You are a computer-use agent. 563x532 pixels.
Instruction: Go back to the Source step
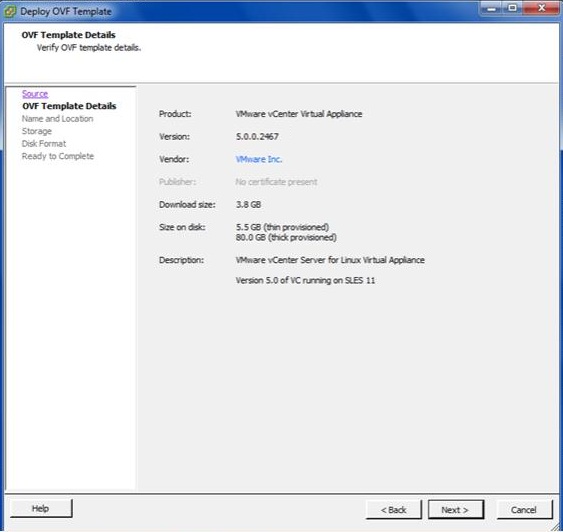pos(35,94)
